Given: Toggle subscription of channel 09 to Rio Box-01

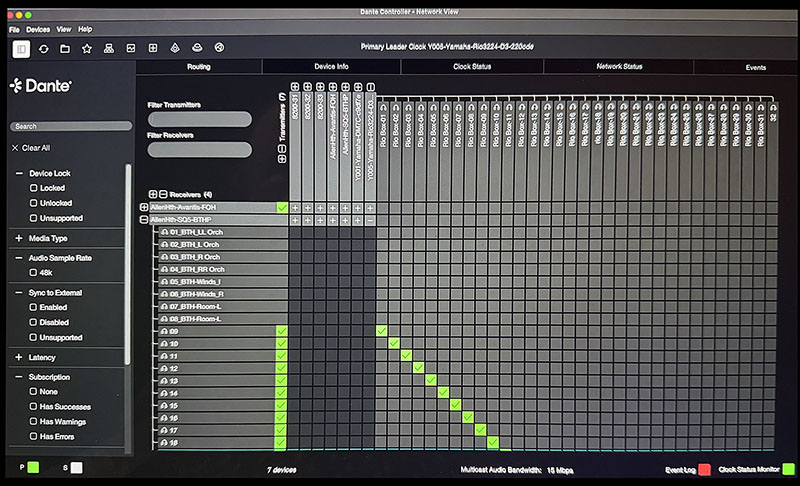Looking at the screenshot, I should [x=382, y=331].
